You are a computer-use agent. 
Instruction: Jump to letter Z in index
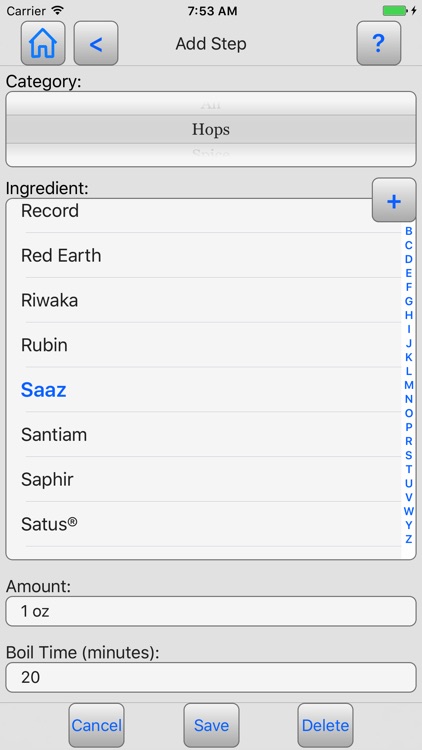[x=409, y=539]
